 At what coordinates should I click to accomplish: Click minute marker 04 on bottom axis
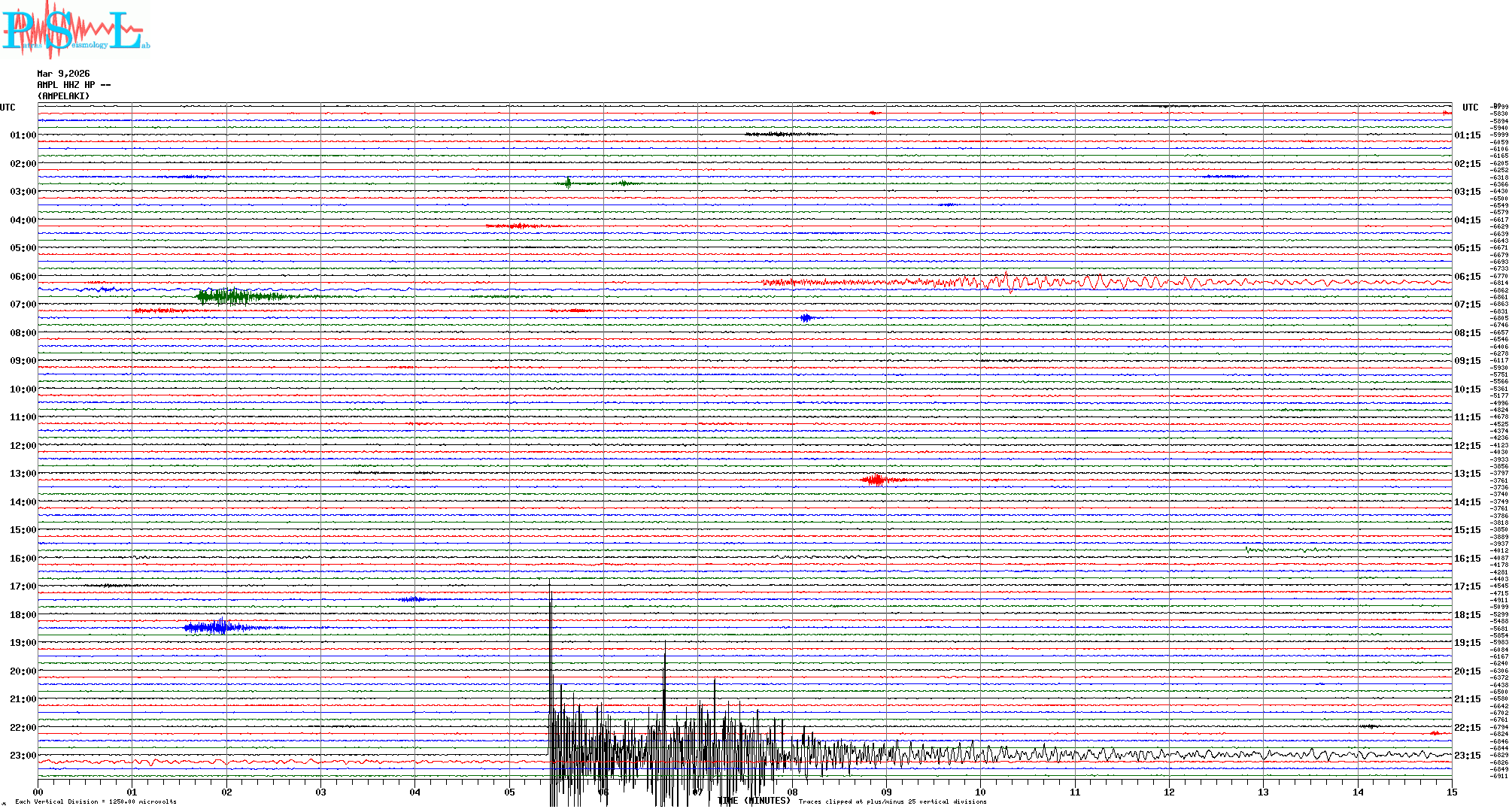pos(414,792)
